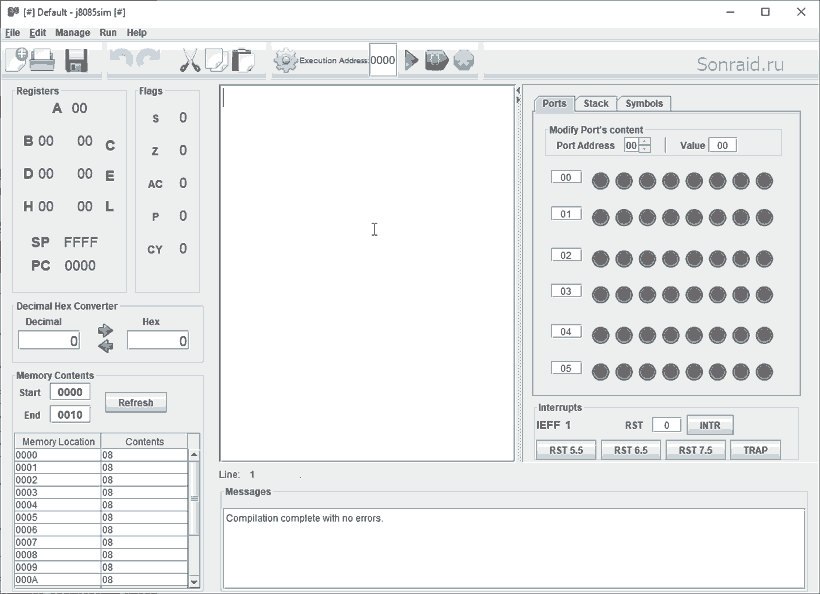Click the Run play arrow icon
The height and width of the screenshot is (594, 820).
coord(412,61)
